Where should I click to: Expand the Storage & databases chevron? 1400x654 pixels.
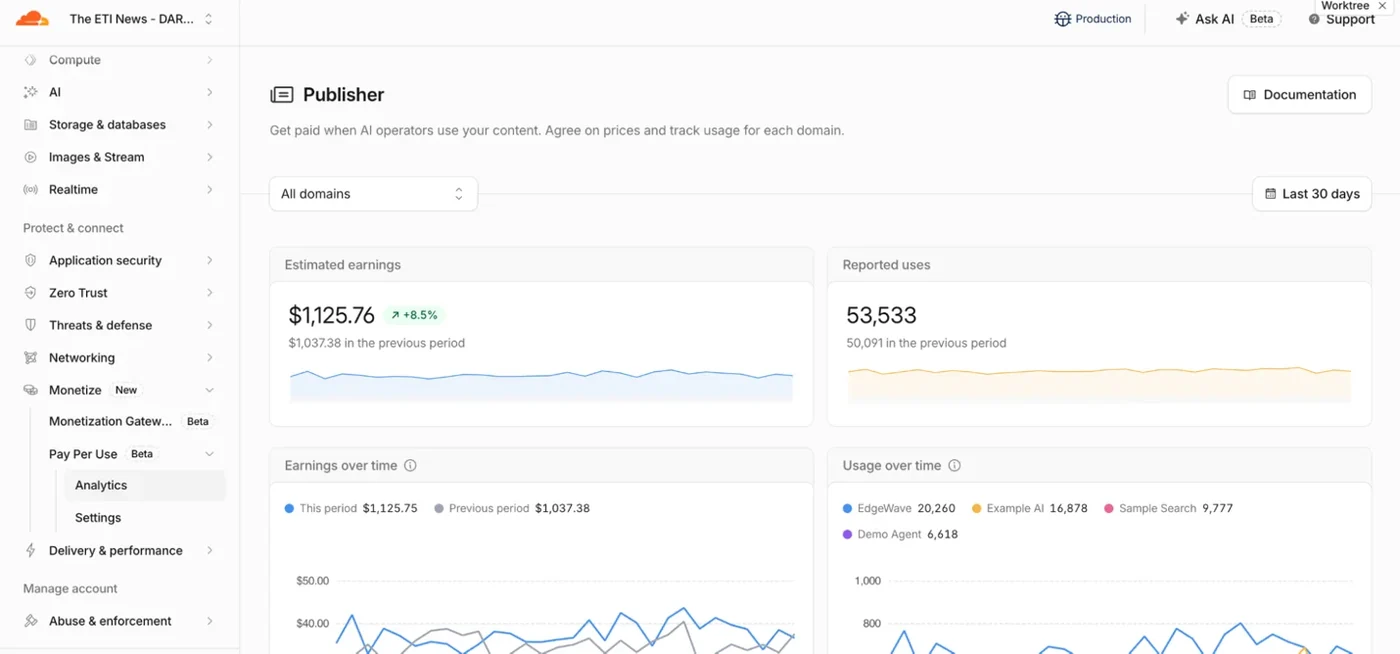click(209, 125)
